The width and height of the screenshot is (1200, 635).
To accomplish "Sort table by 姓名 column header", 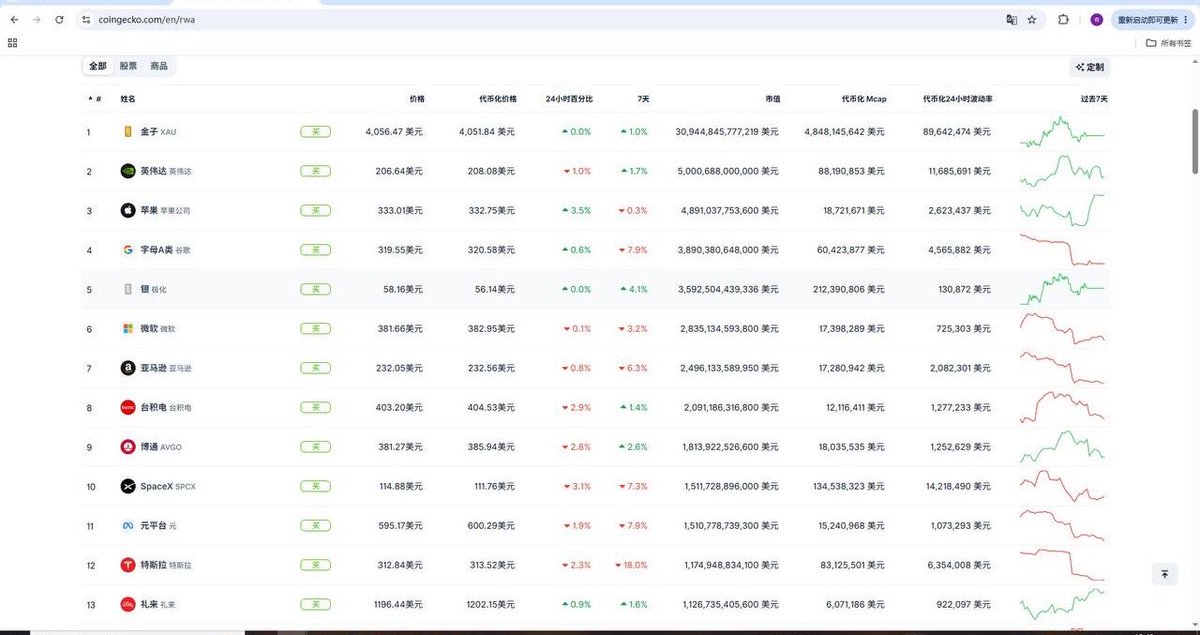I will (128, 99).
